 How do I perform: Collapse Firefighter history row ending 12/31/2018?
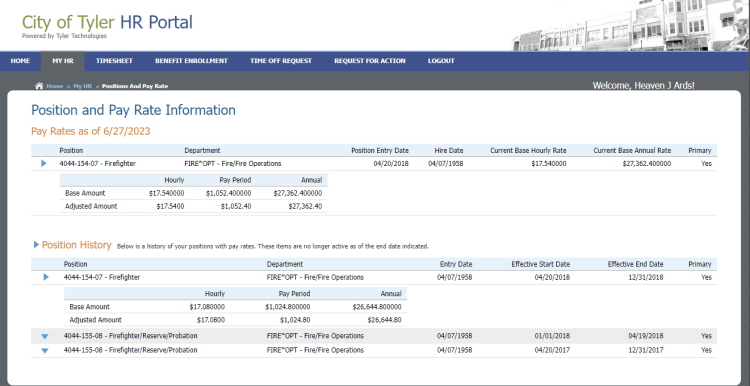(46, 277)
